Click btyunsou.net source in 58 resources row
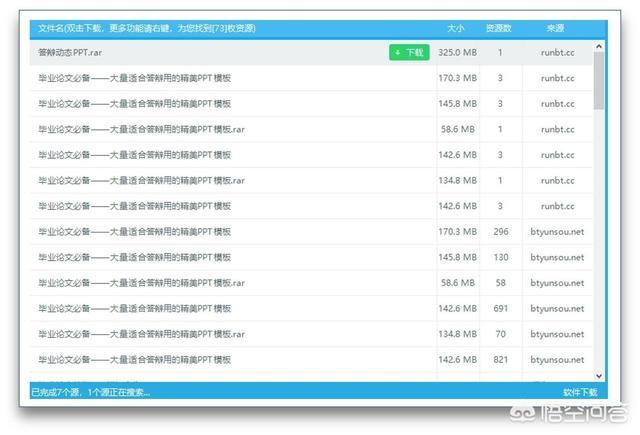 tap(557, 283)
